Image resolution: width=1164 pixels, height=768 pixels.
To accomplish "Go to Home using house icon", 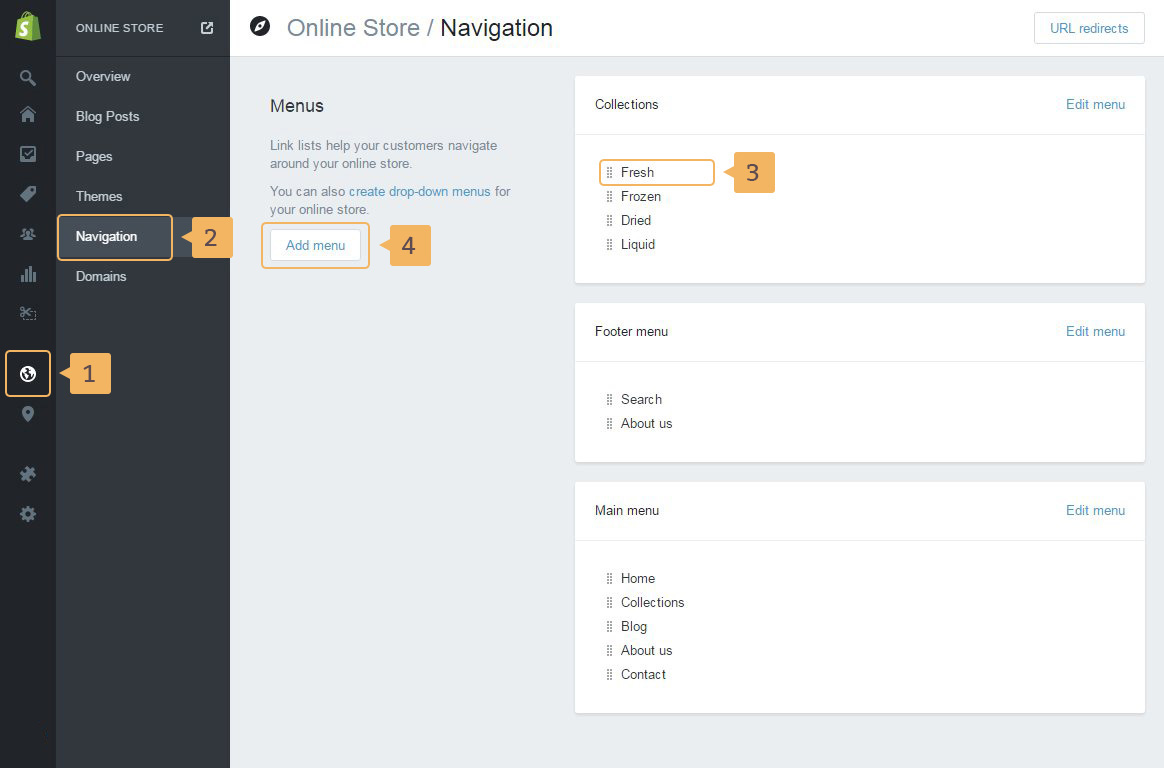I will click(28, 114).
